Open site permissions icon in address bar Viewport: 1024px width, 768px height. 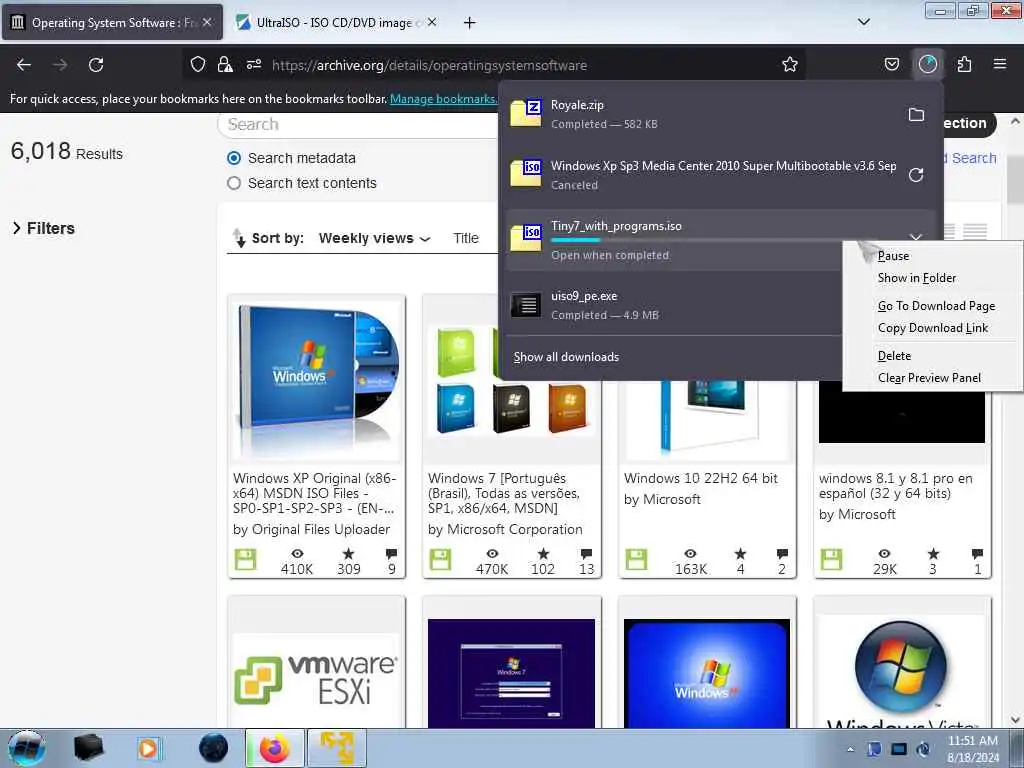point(253,64)
